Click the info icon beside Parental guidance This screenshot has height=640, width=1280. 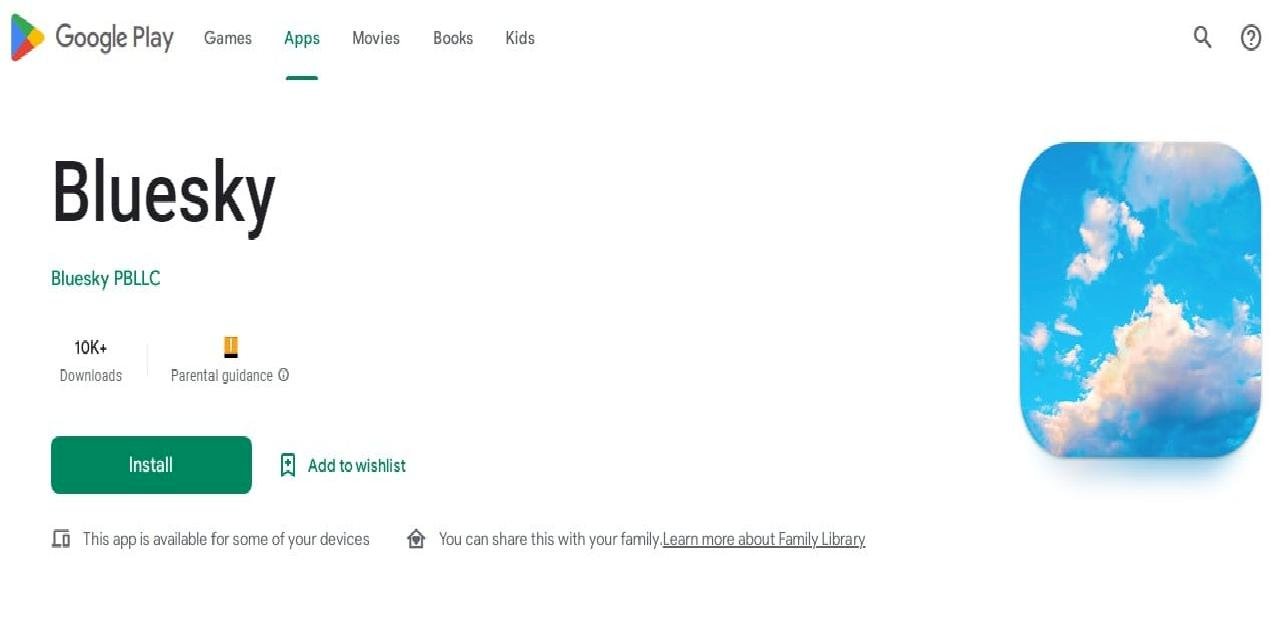[x=284, y=376]
